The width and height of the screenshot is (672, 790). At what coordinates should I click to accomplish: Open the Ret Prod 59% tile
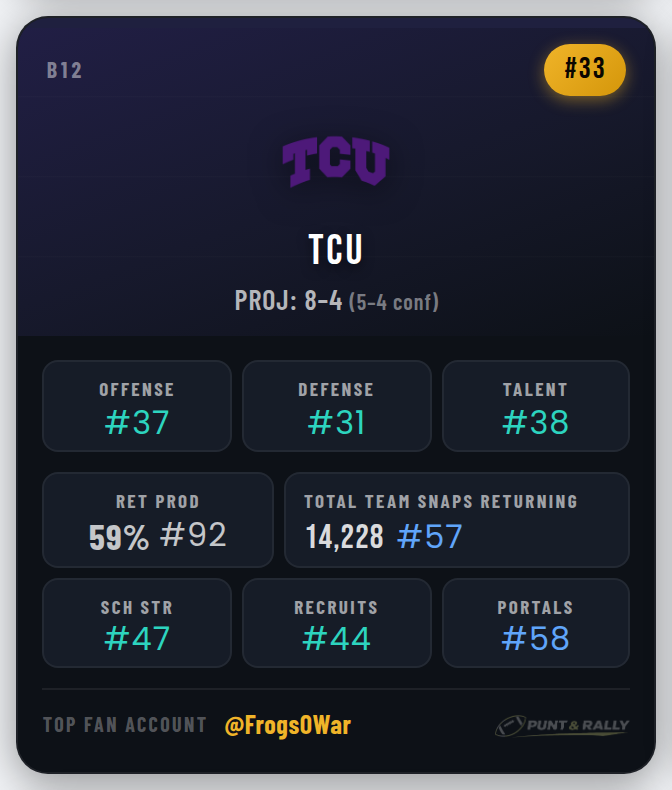157,520
